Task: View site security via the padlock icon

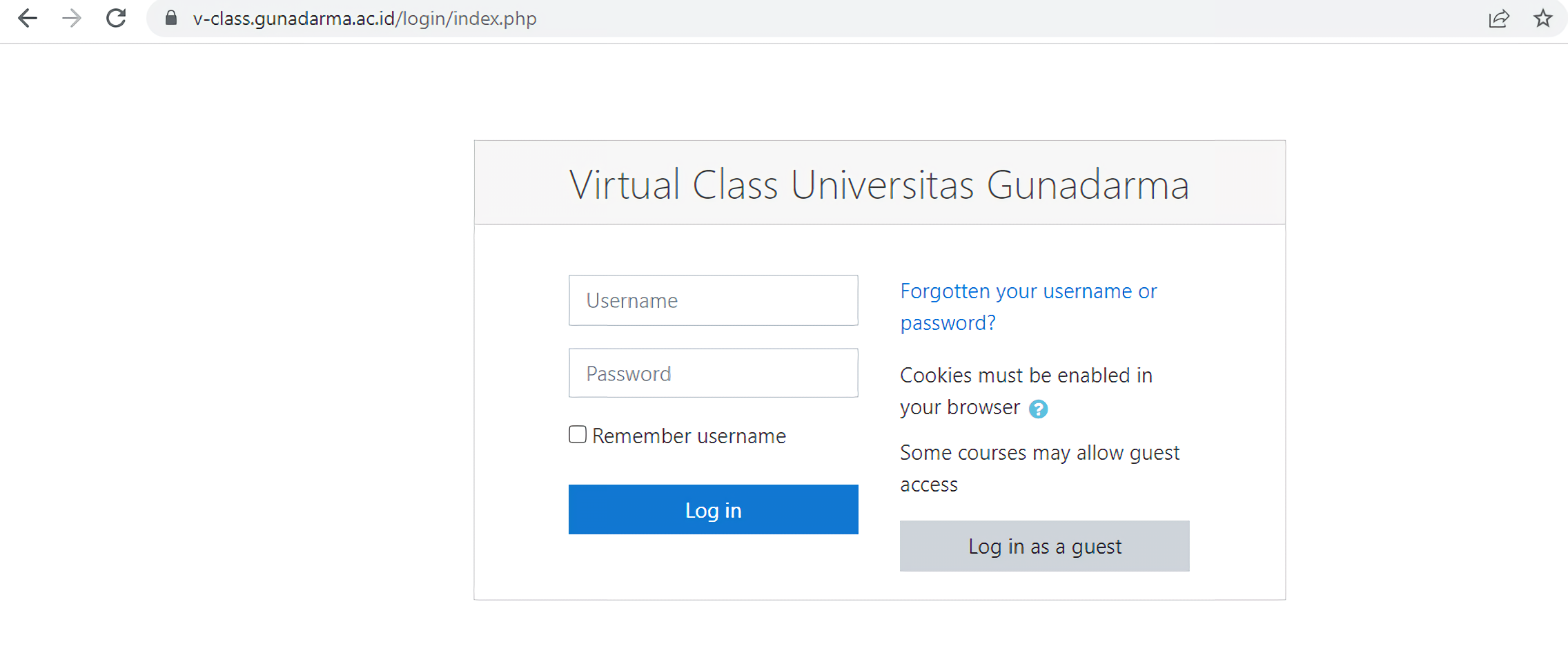Action: click(171, 19)
